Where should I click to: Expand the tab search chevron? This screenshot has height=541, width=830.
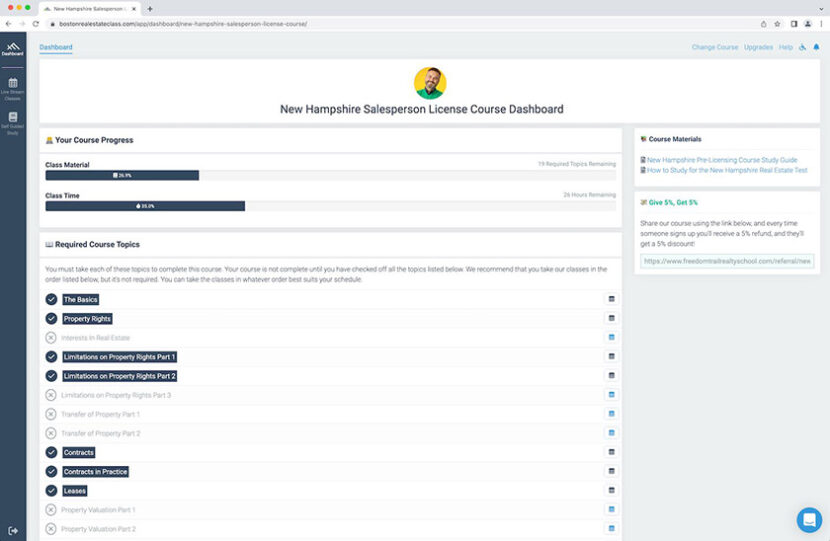click(819, 8)
